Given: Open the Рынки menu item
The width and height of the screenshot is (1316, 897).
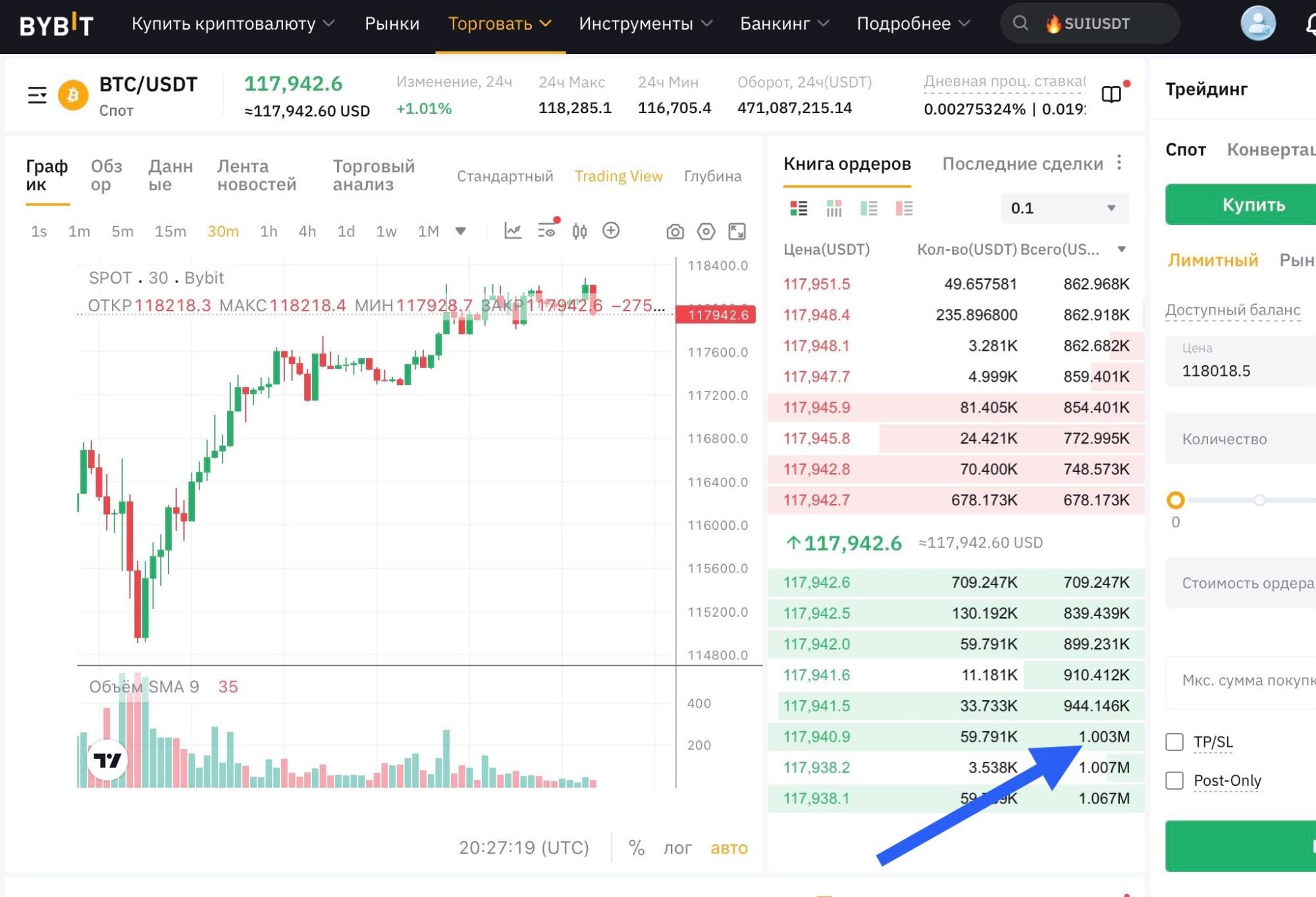Looking at the screenshot, I should [x=392, y=24].
